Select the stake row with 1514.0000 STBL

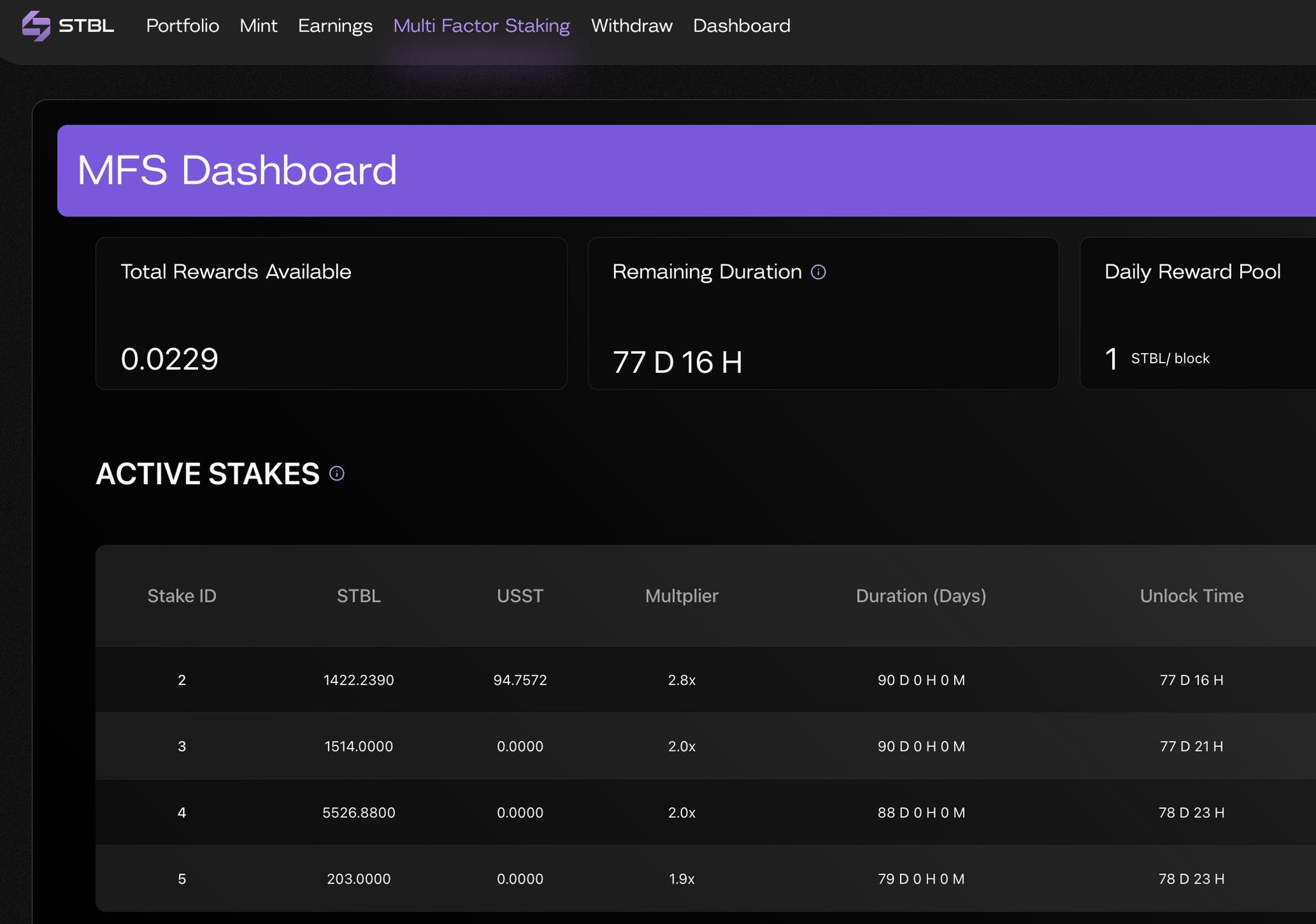click(359, 747)
